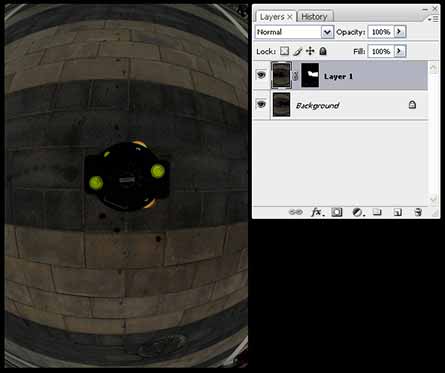Click the link layers chain icon
The height and width of the screenshot is (373, 445).
tap(295, 212)
